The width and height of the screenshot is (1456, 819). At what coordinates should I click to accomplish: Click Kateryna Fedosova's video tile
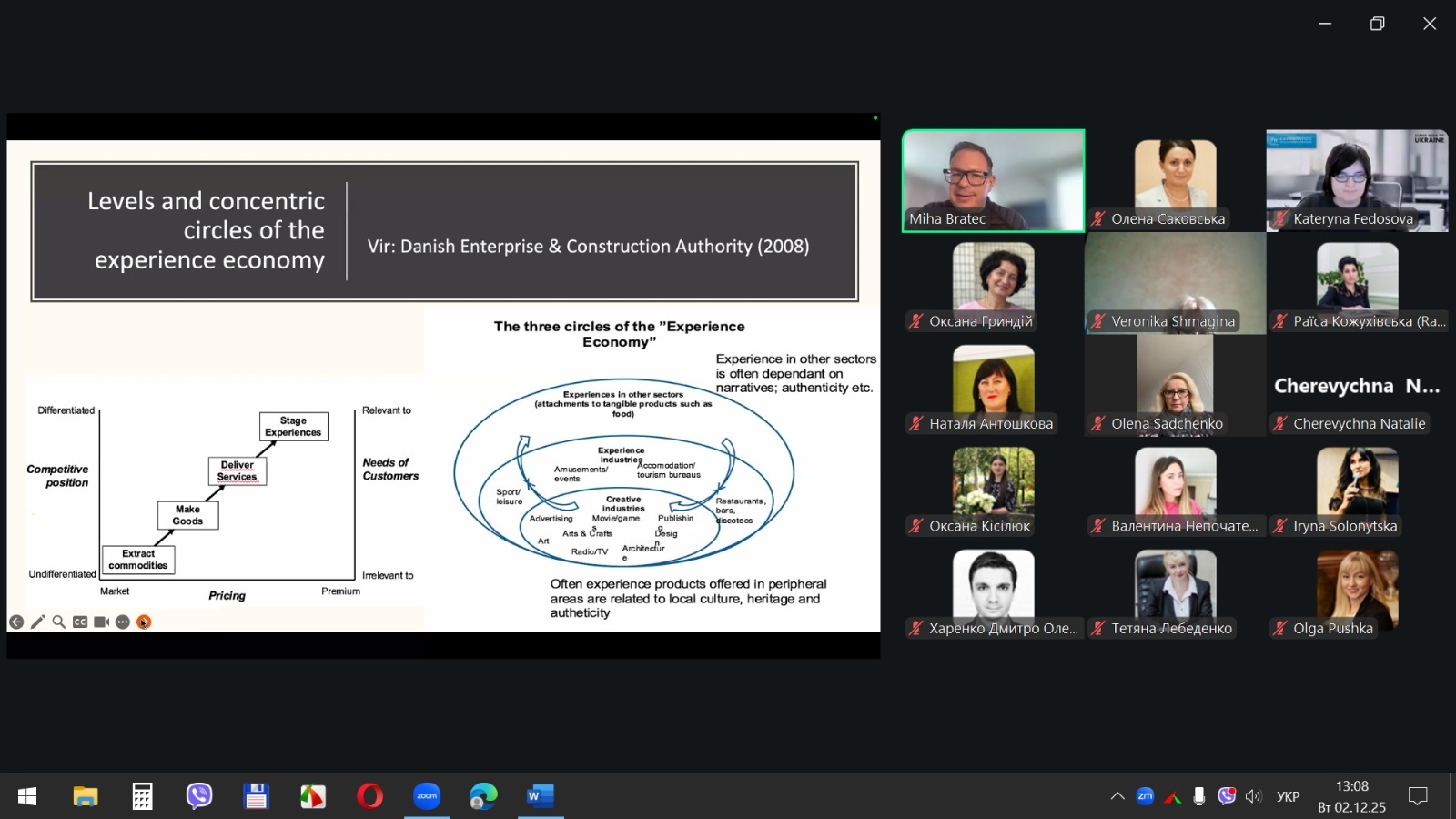pos(1356,180)
